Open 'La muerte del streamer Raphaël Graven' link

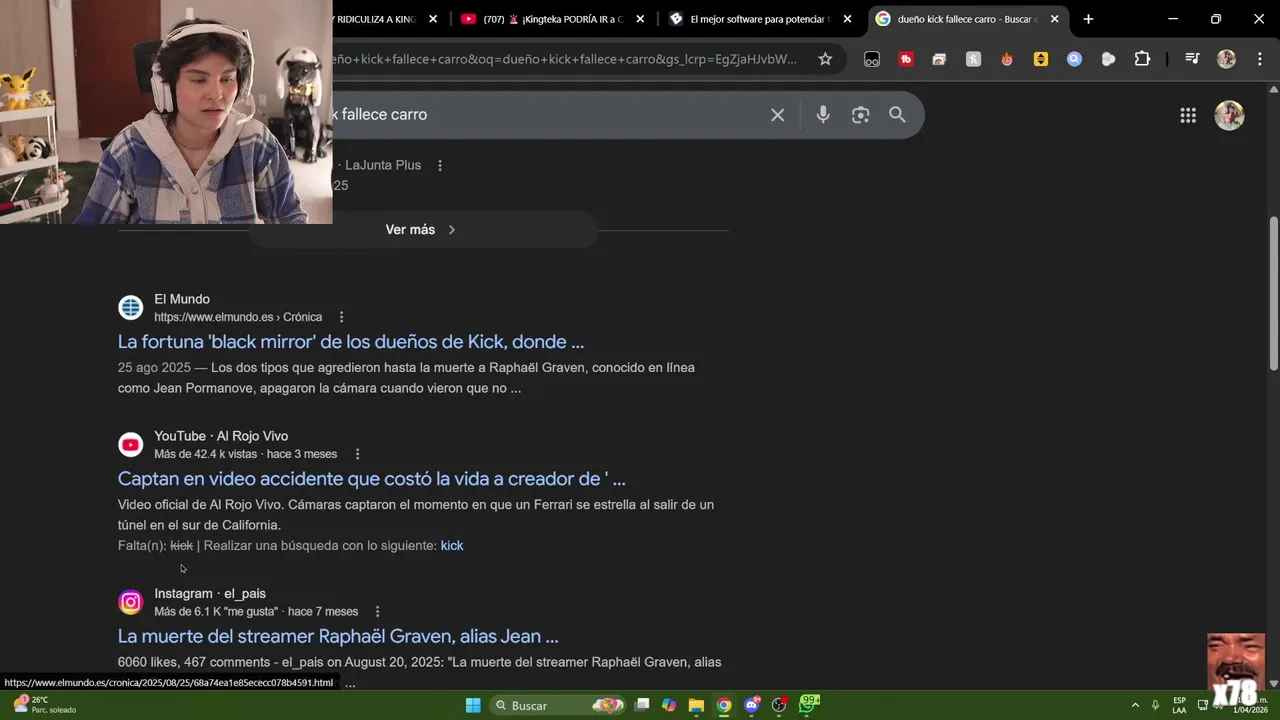338,636
